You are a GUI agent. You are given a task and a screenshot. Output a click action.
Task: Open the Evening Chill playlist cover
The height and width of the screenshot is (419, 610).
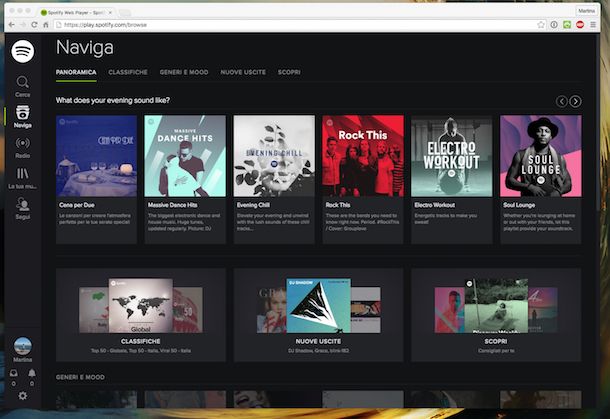(x=274, y=156)
